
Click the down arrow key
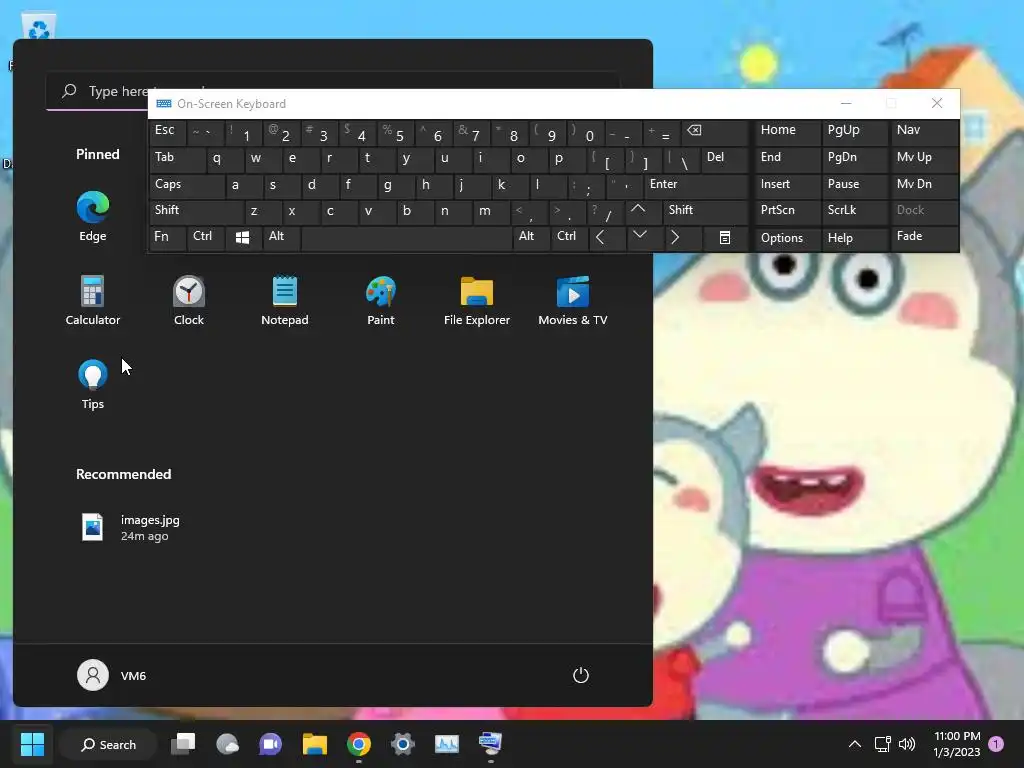pyautogui.click(x=644, y=238)
